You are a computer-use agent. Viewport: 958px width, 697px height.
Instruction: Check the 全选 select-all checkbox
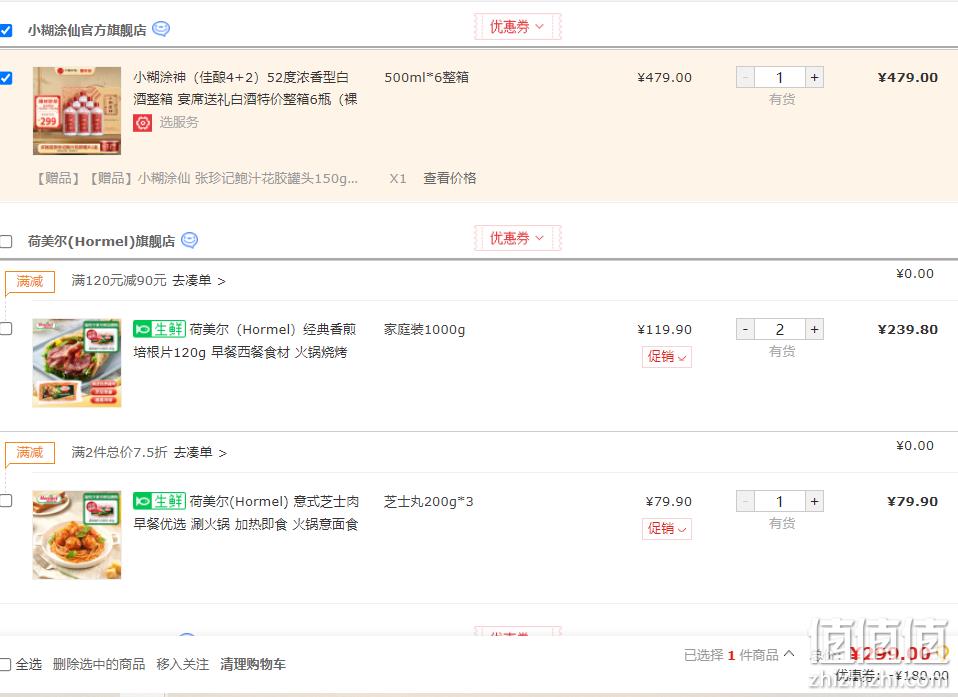[5, 664]
